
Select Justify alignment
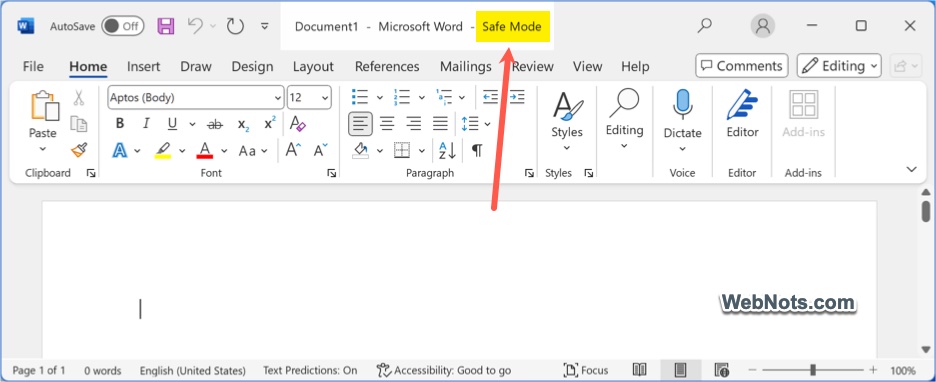441,124
